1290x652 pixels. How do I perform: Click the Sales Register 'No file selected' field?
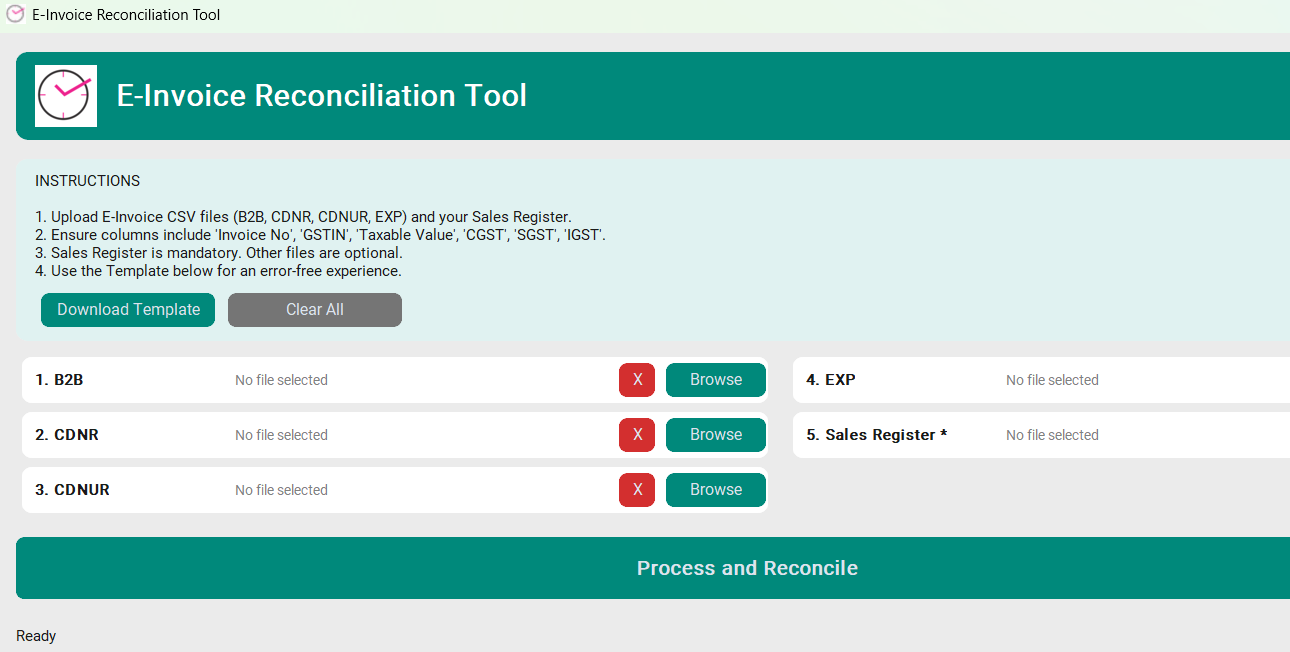tap(1052, 434)
